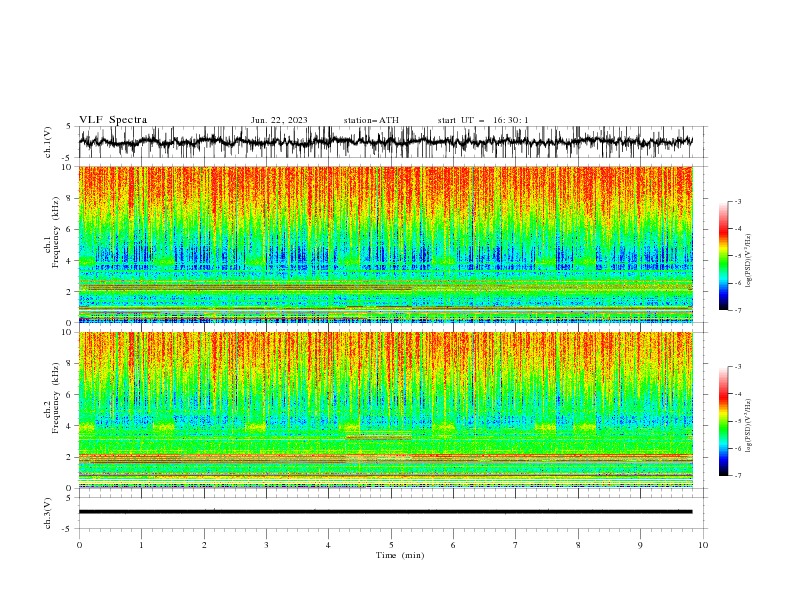The image size is (792, 612).
Task: Click the ch.2 PSD color bar
Action: coord(723,421)
